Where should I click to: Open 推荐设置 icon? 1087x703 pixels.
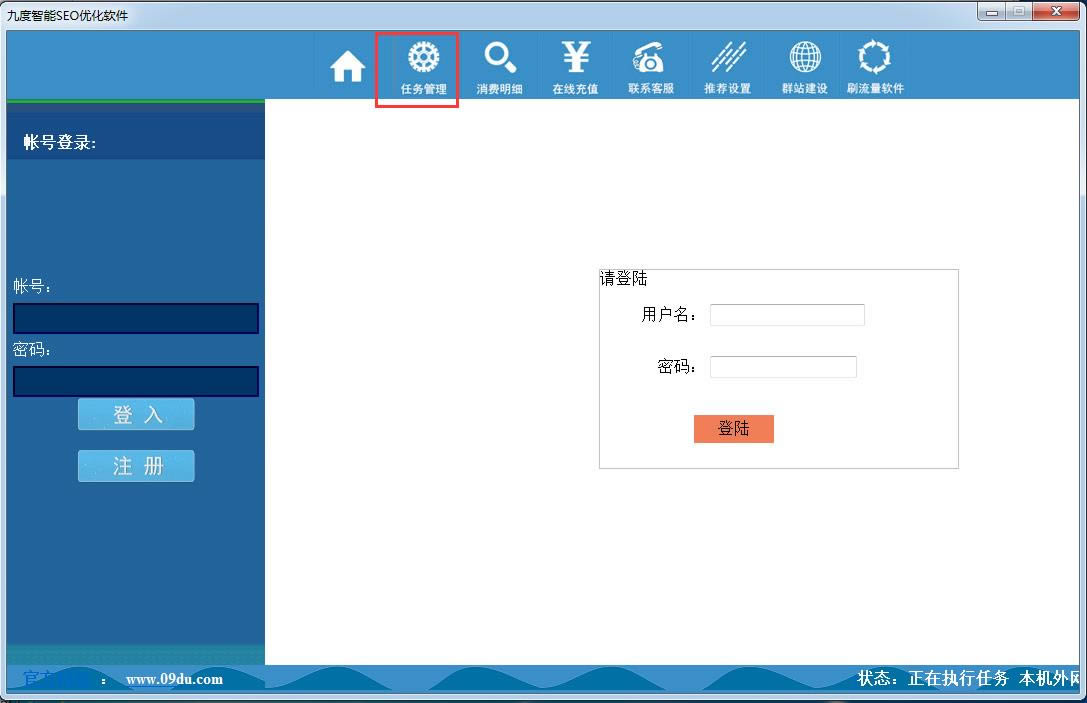pyautogui.click(x=727, y=68)
